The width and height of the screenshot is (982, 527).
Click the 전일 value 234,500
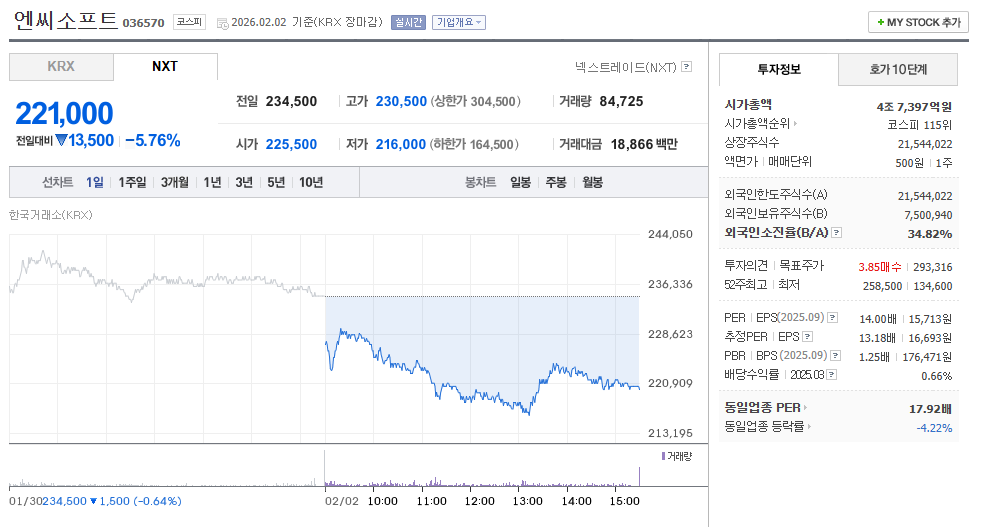(x=291, y=102)
